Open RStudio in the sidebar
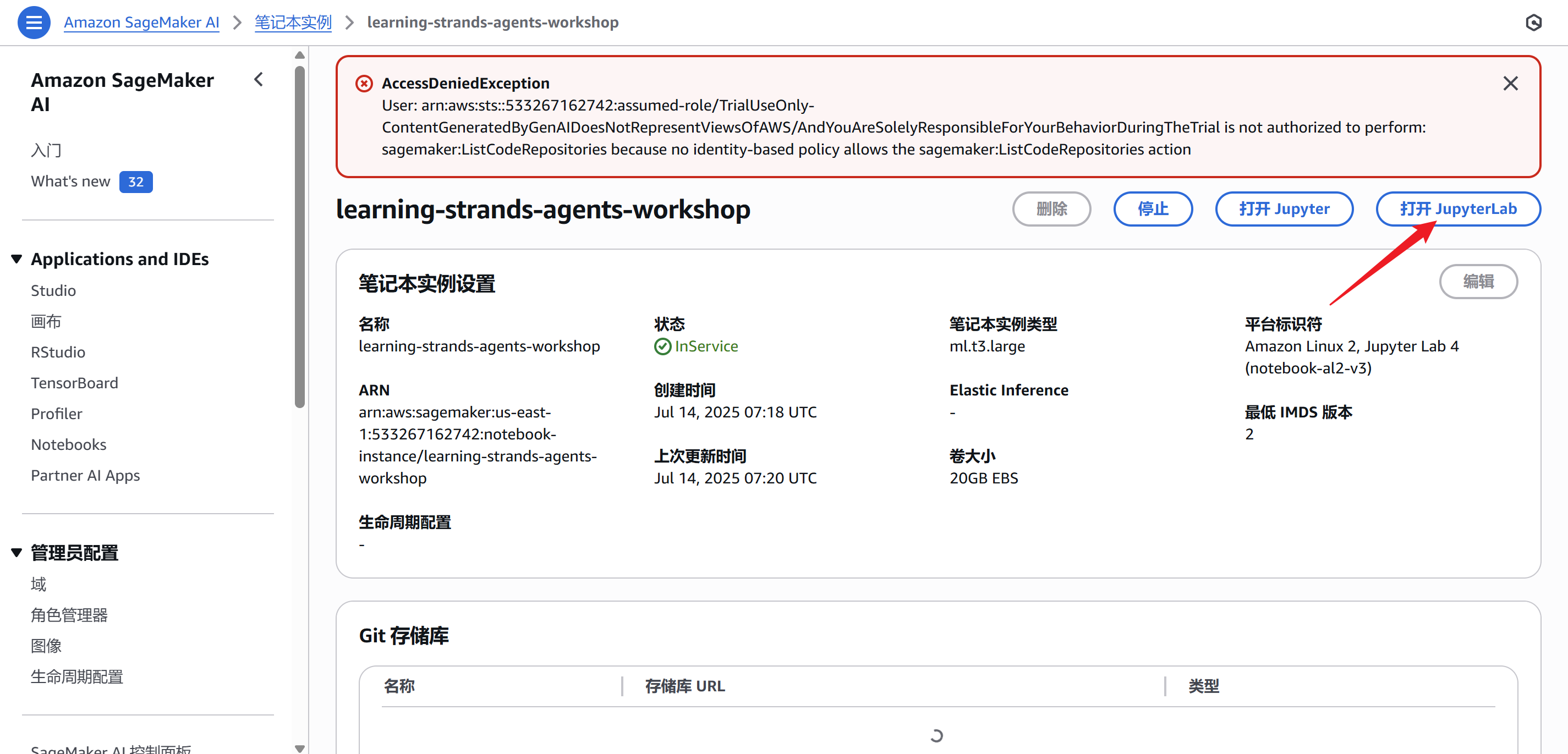1568x754 pixels. point(58,353)
